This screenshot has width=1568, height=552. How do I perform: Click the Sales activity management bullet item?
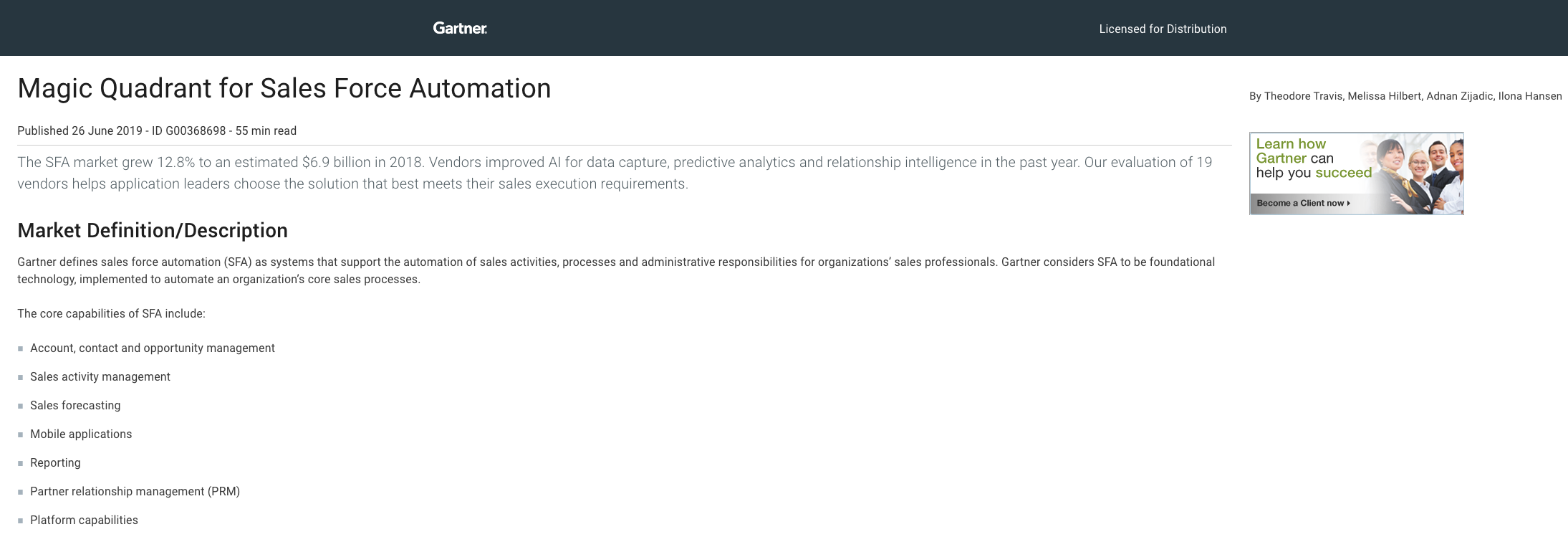pos(100,376)
